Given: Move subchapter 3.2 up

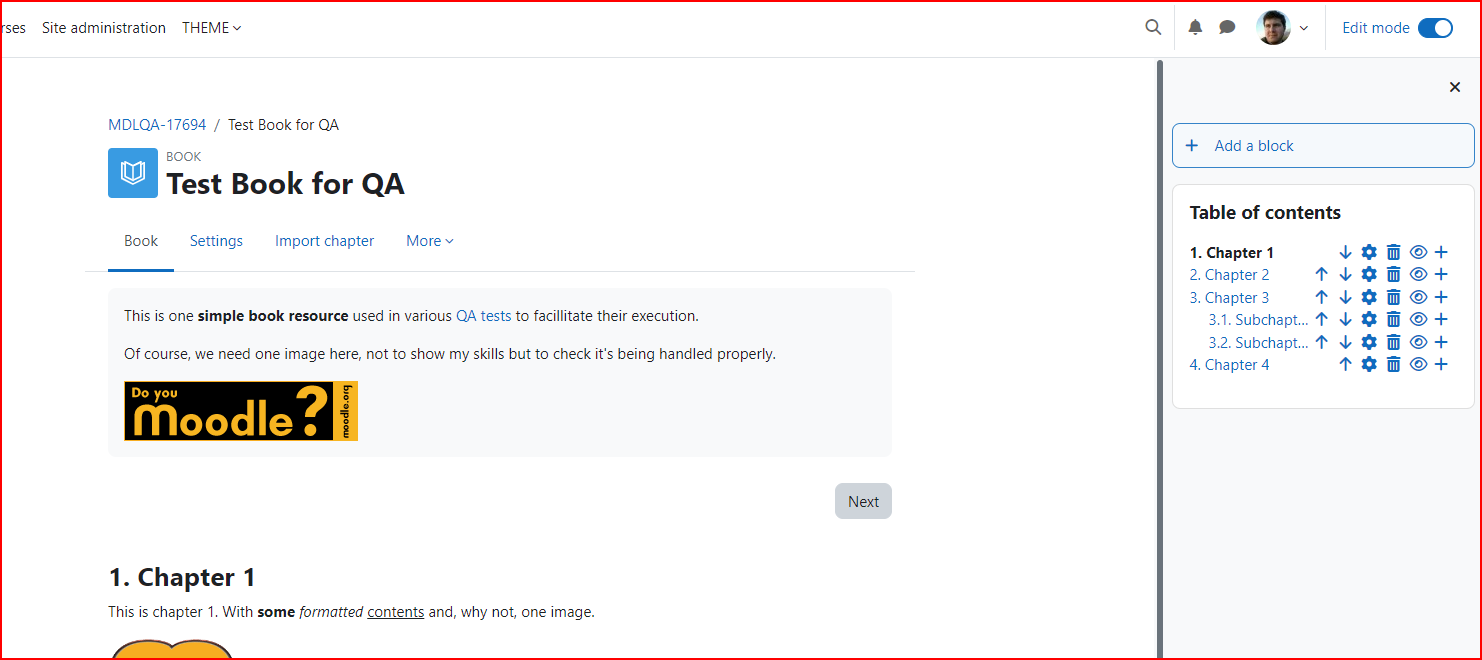Looking at the screenshot, I should click(x=1321, y=343).
